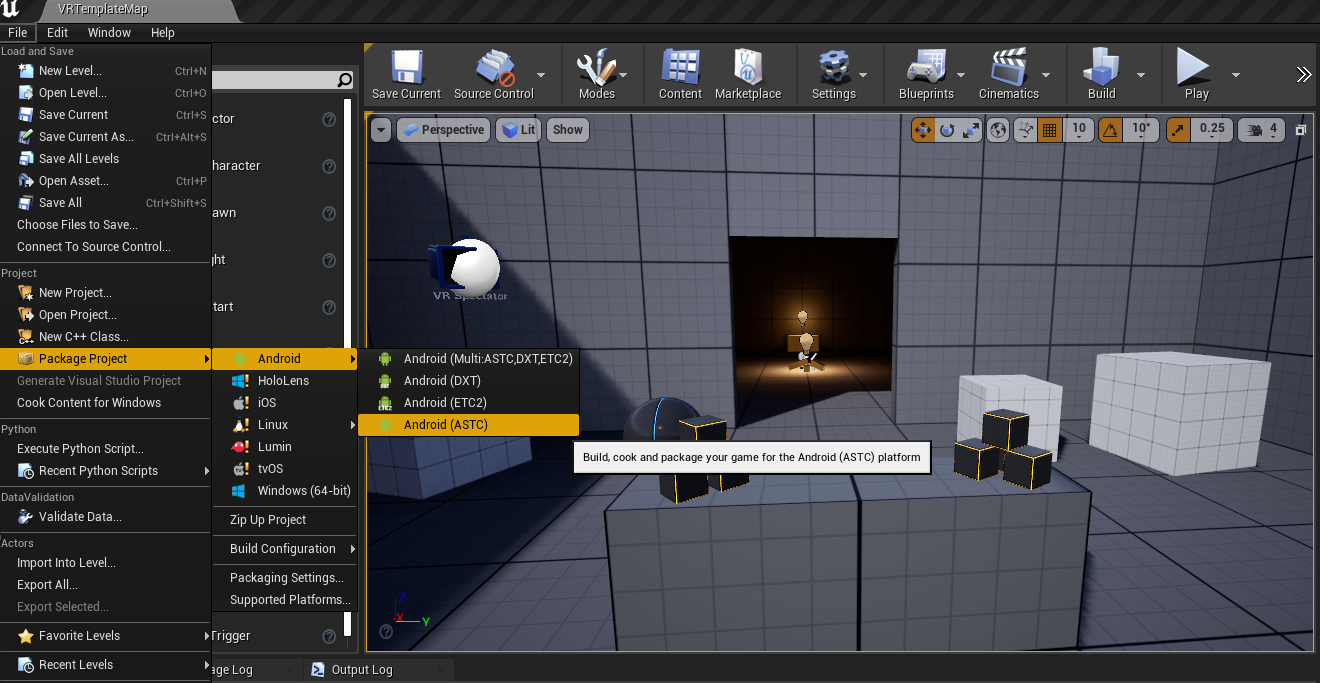This screenshot has width=1320, height=683.
Task: Select New Level... menu entry
Action: (x=106, y=71)
